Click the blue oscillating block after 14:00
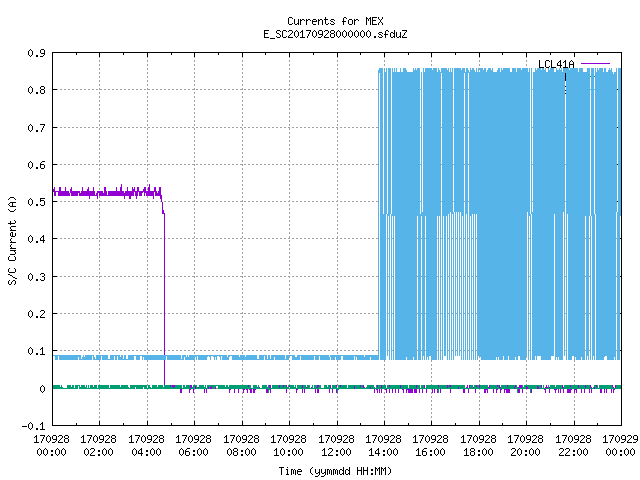Image resolution: width=640 pixels, height=480 pixels. tap(500, 214)
